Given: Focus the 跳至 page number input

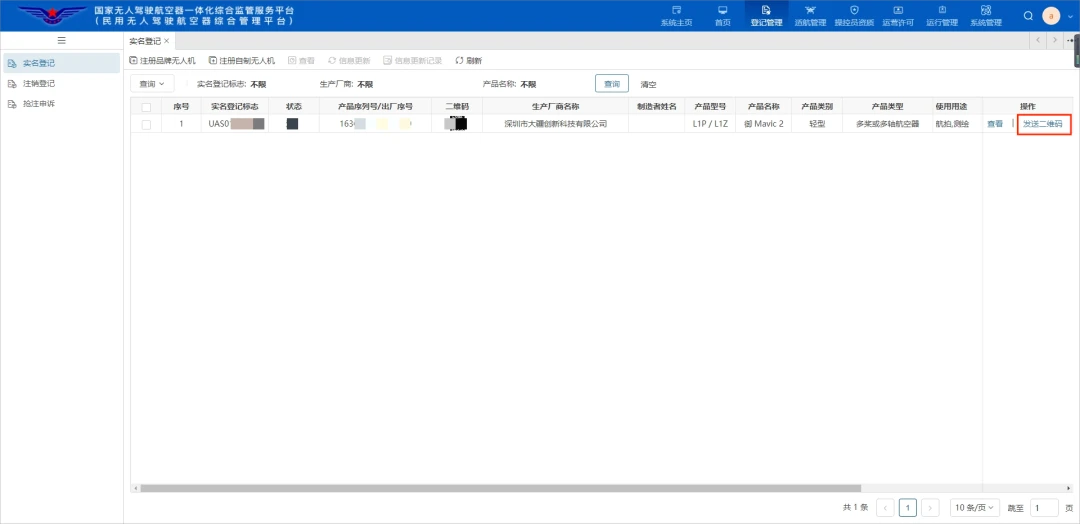Looking at the screenshot, I should pos(1044,508).
